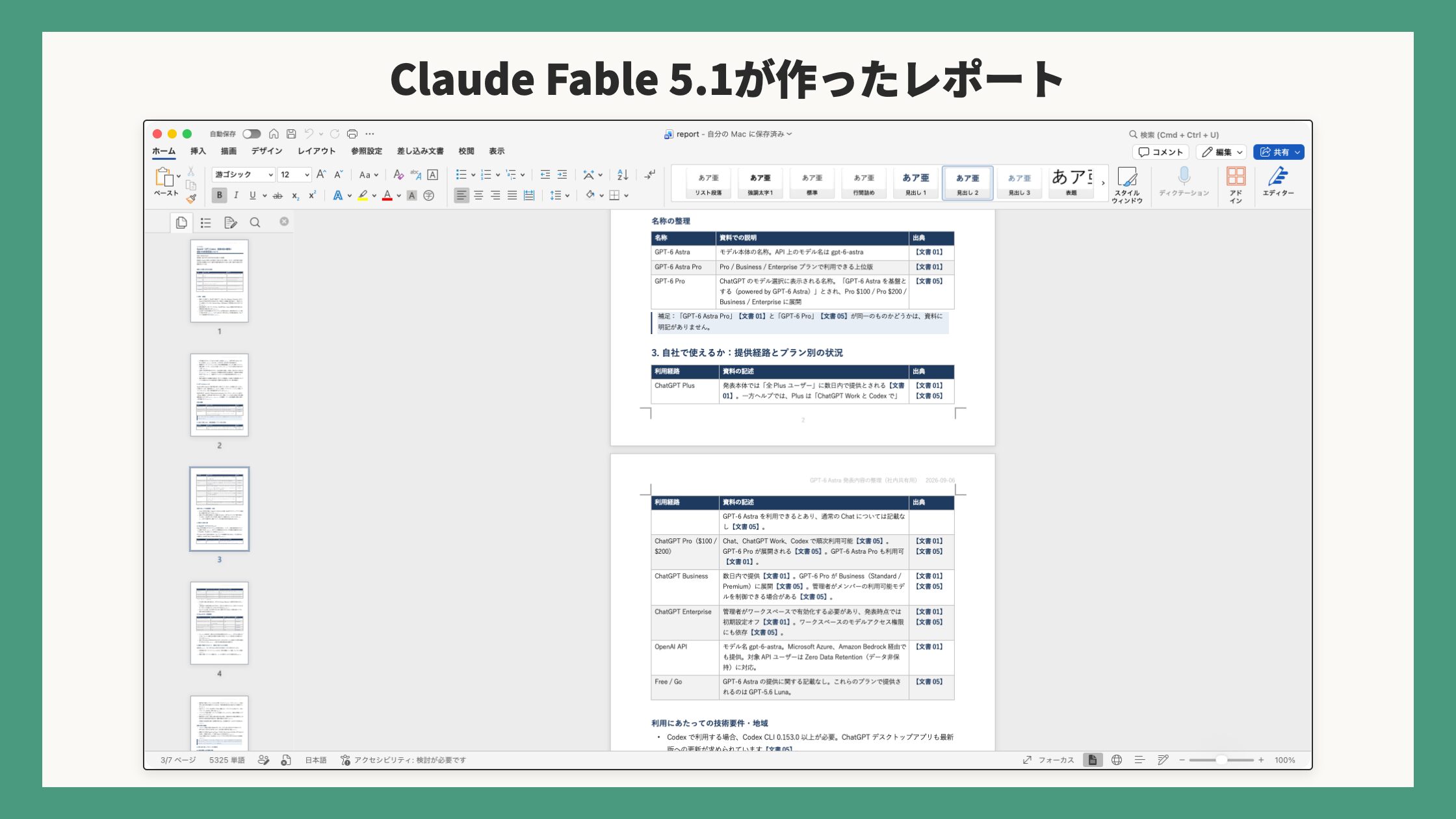
Task: Click the Sort A-Z icon
Action: click(x=623, y=175)
